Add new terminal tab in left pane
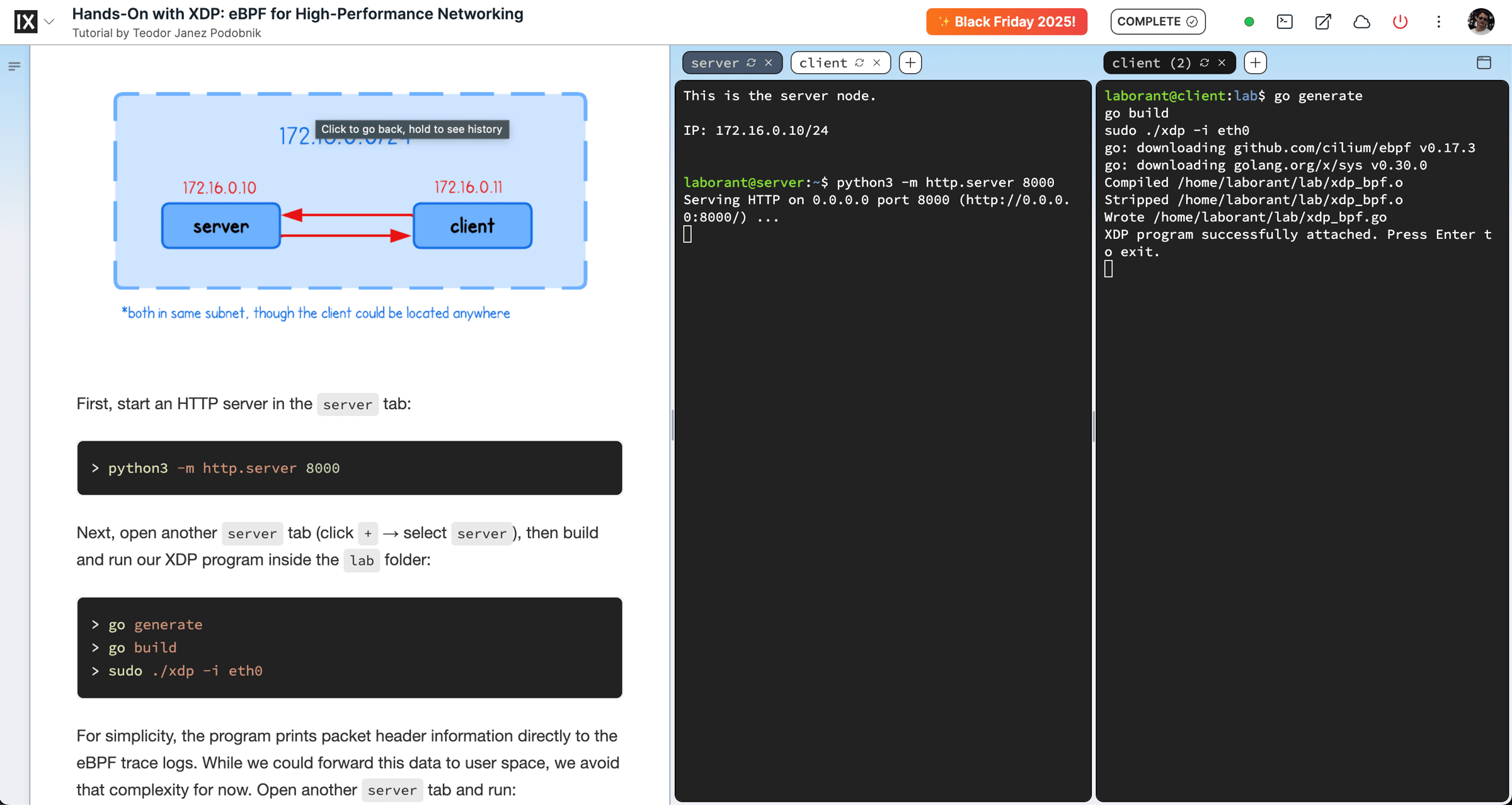Screen dimensions: 1512x805 [x=910, y=63]
